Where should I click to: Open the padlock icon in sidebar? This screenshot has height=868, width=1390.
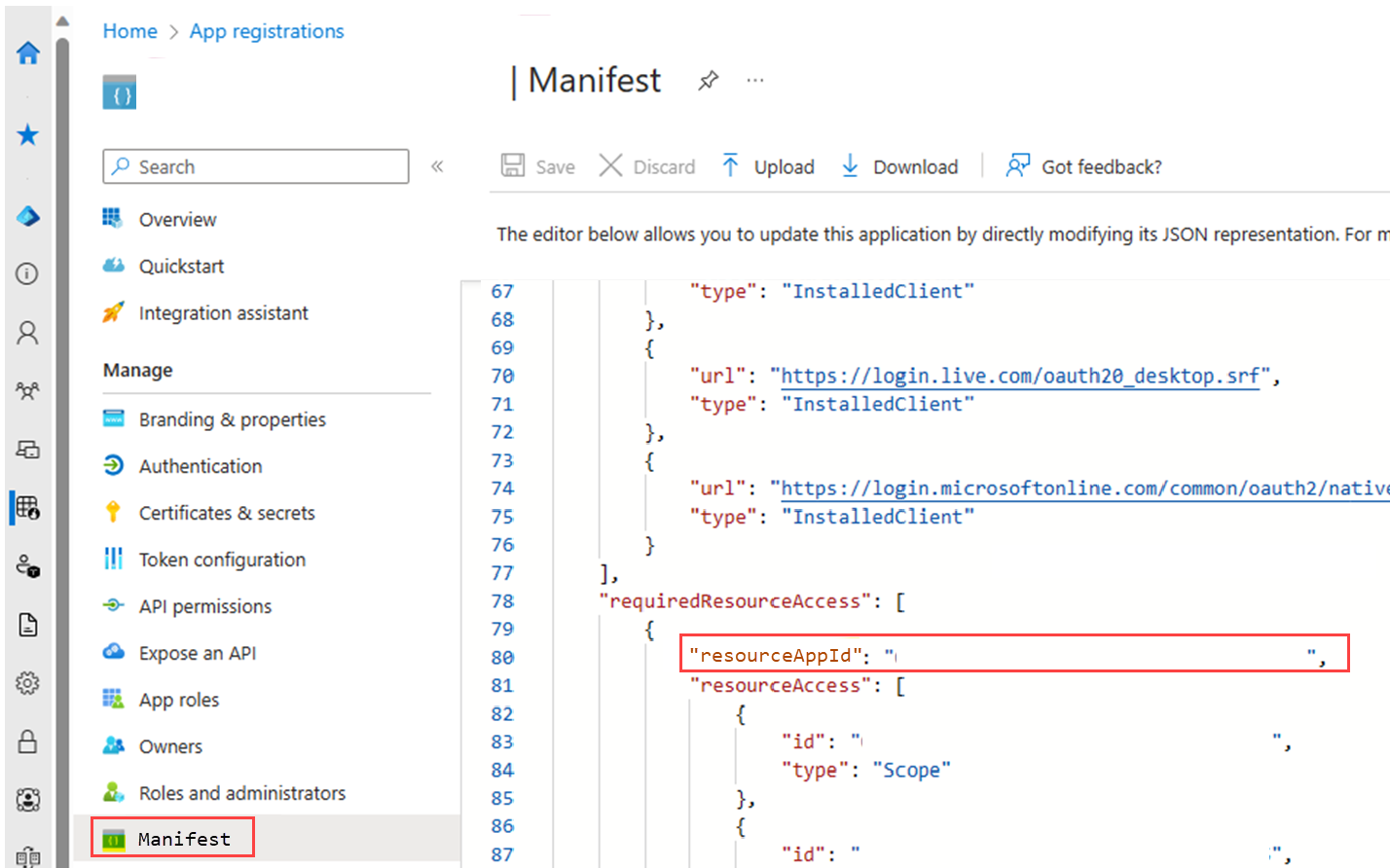coord(27,741)
